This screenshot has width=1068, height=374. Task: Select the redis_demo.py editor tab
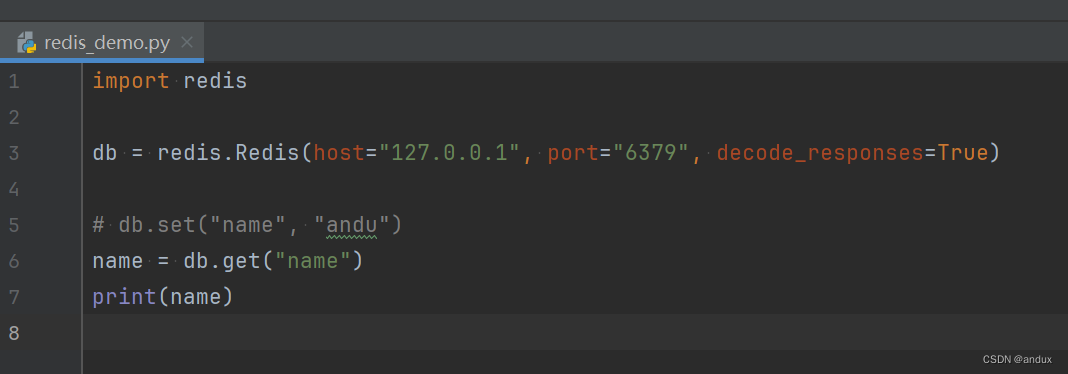(102, 42)
